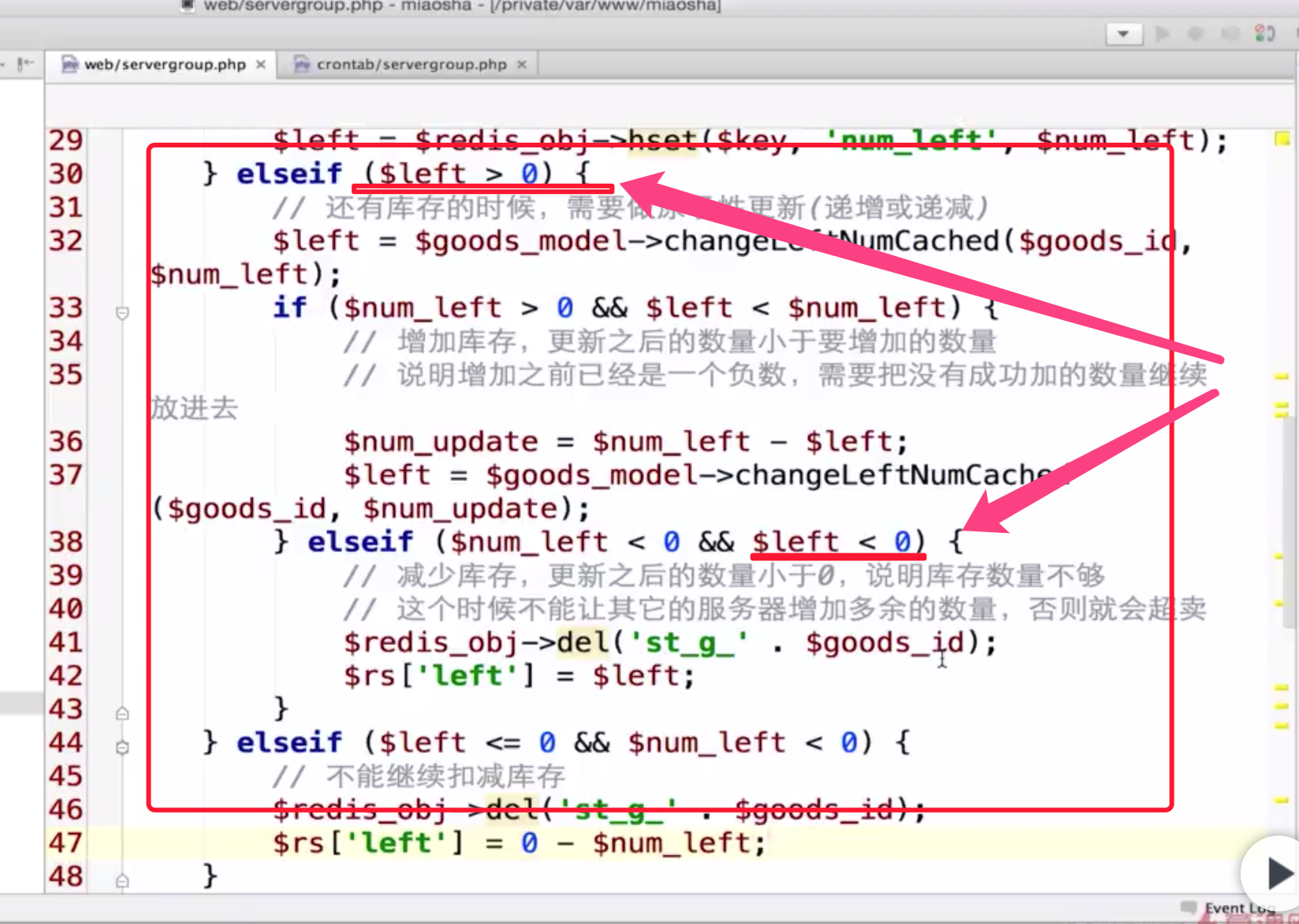Click line number 41 in gutter
This screenshot has height=924, width=1299.
coord(65,642)
